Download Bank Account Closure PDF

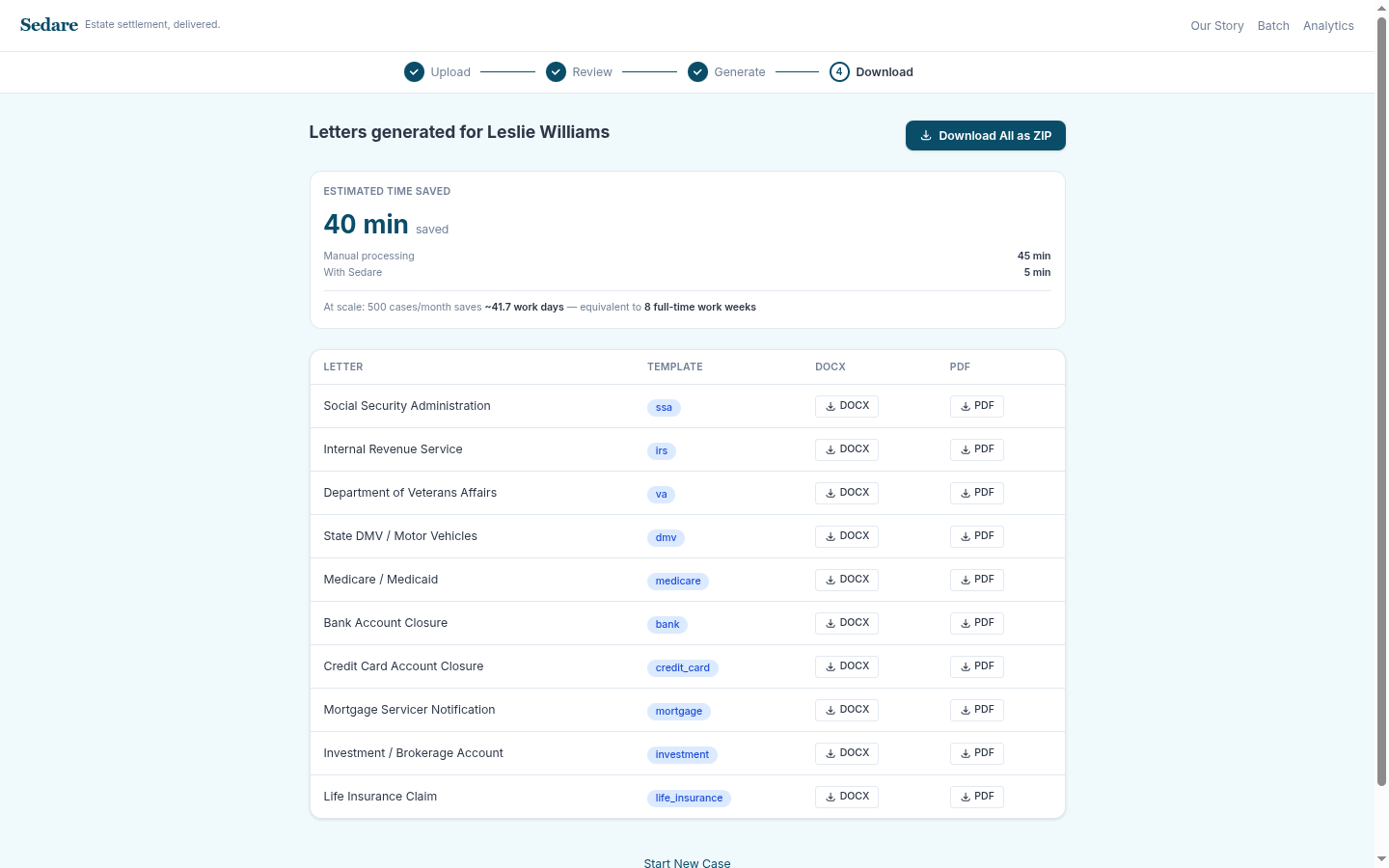(976, 623)
